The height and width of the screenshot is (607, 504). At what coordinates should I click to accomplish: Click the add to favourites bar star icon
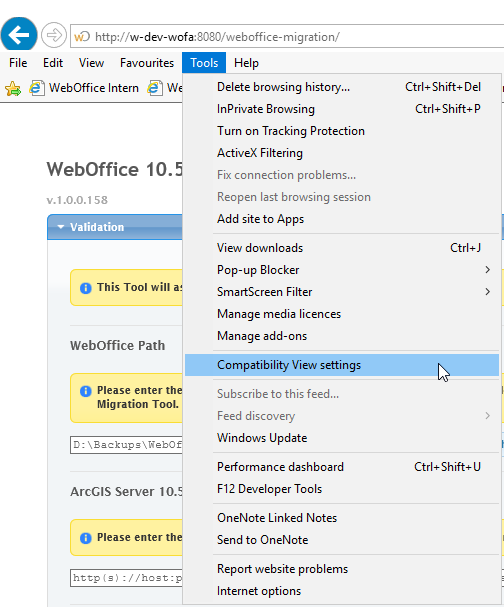[x=13, y=88]
